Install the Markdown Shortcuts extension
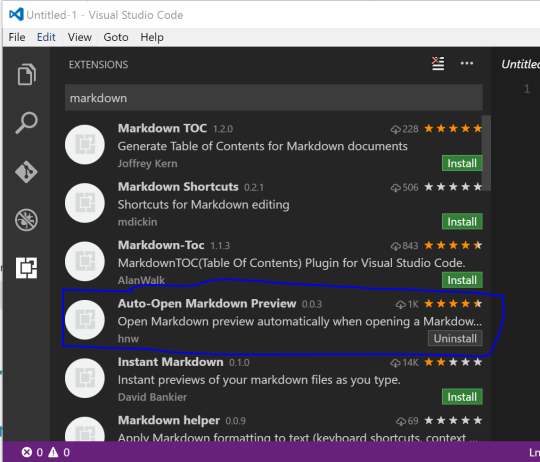 pyautogui.click(x=462, y=222)
